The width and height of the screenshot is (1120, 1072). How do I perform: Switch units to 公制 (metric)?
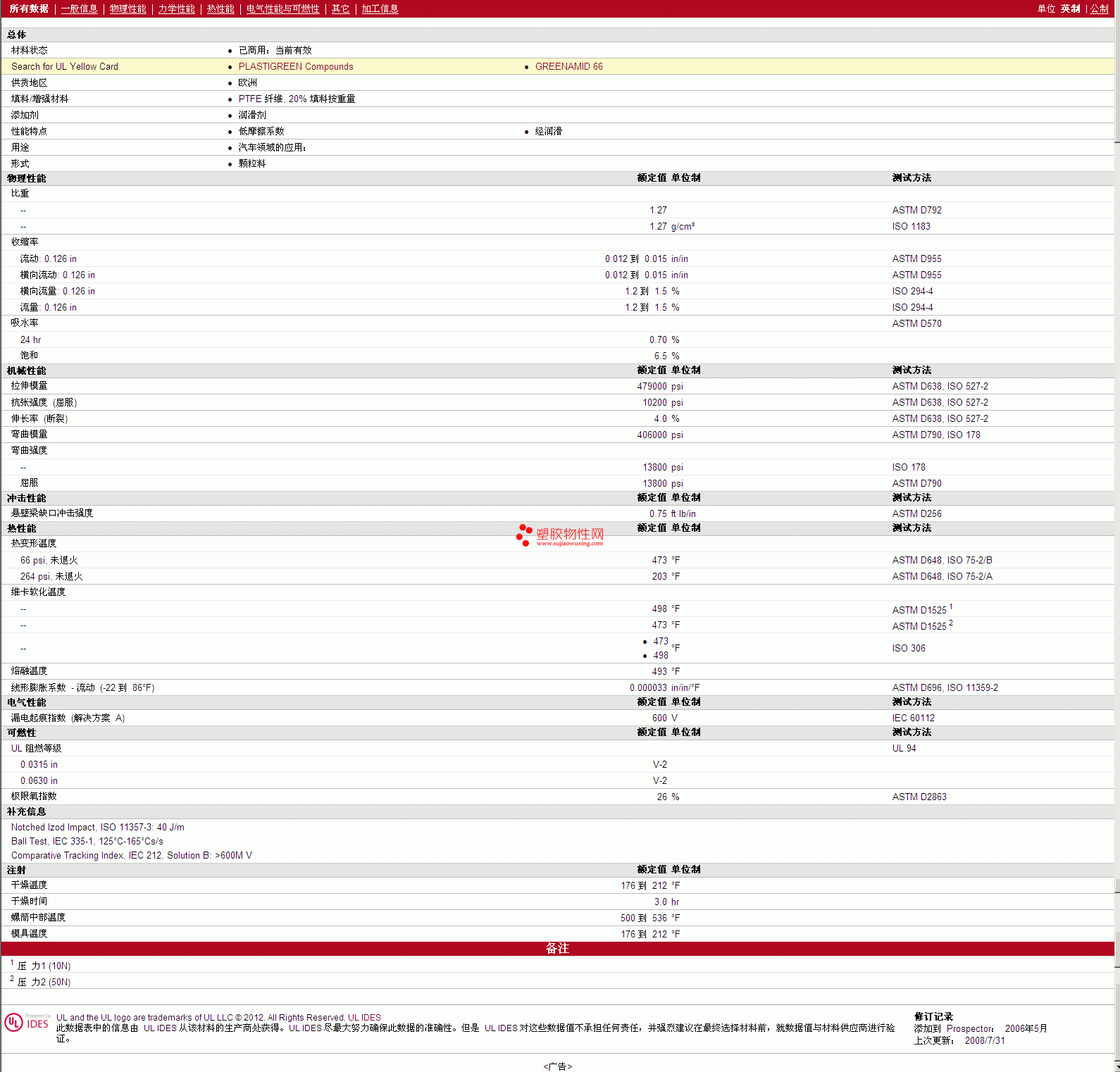[x=1099, y=8]
